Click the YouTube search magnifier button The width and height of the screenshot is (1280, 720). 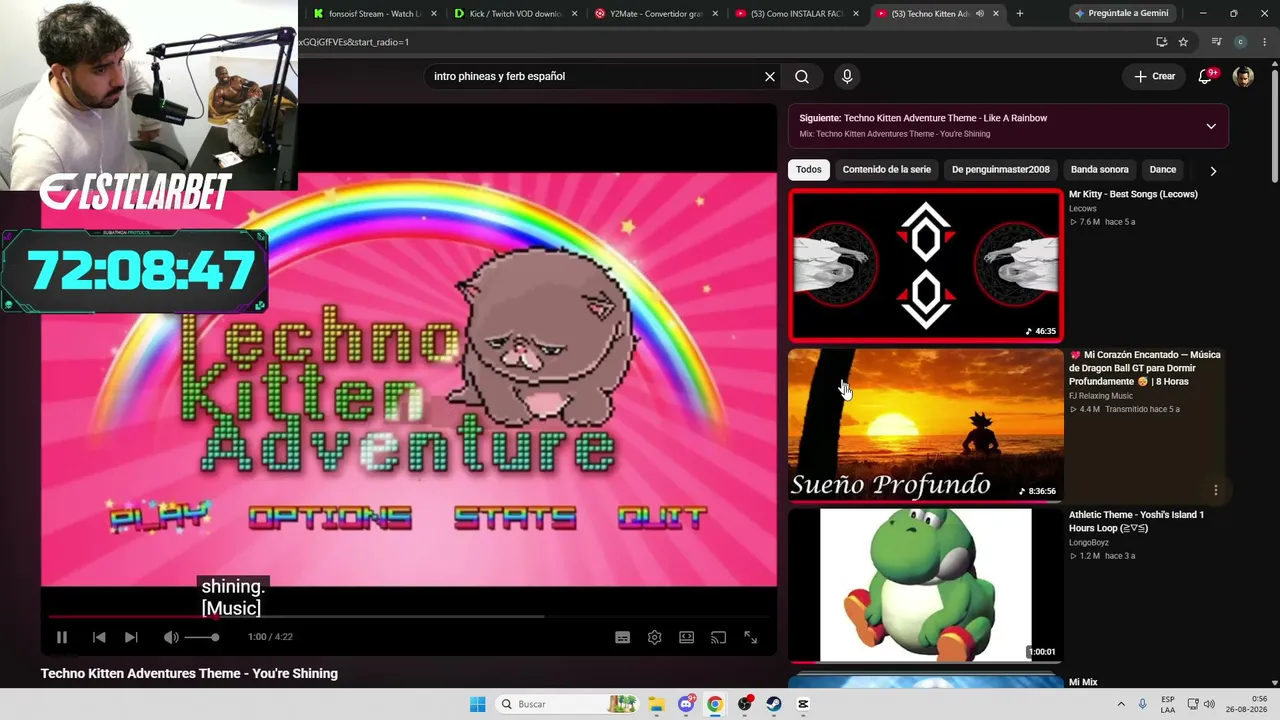[802, 76]
